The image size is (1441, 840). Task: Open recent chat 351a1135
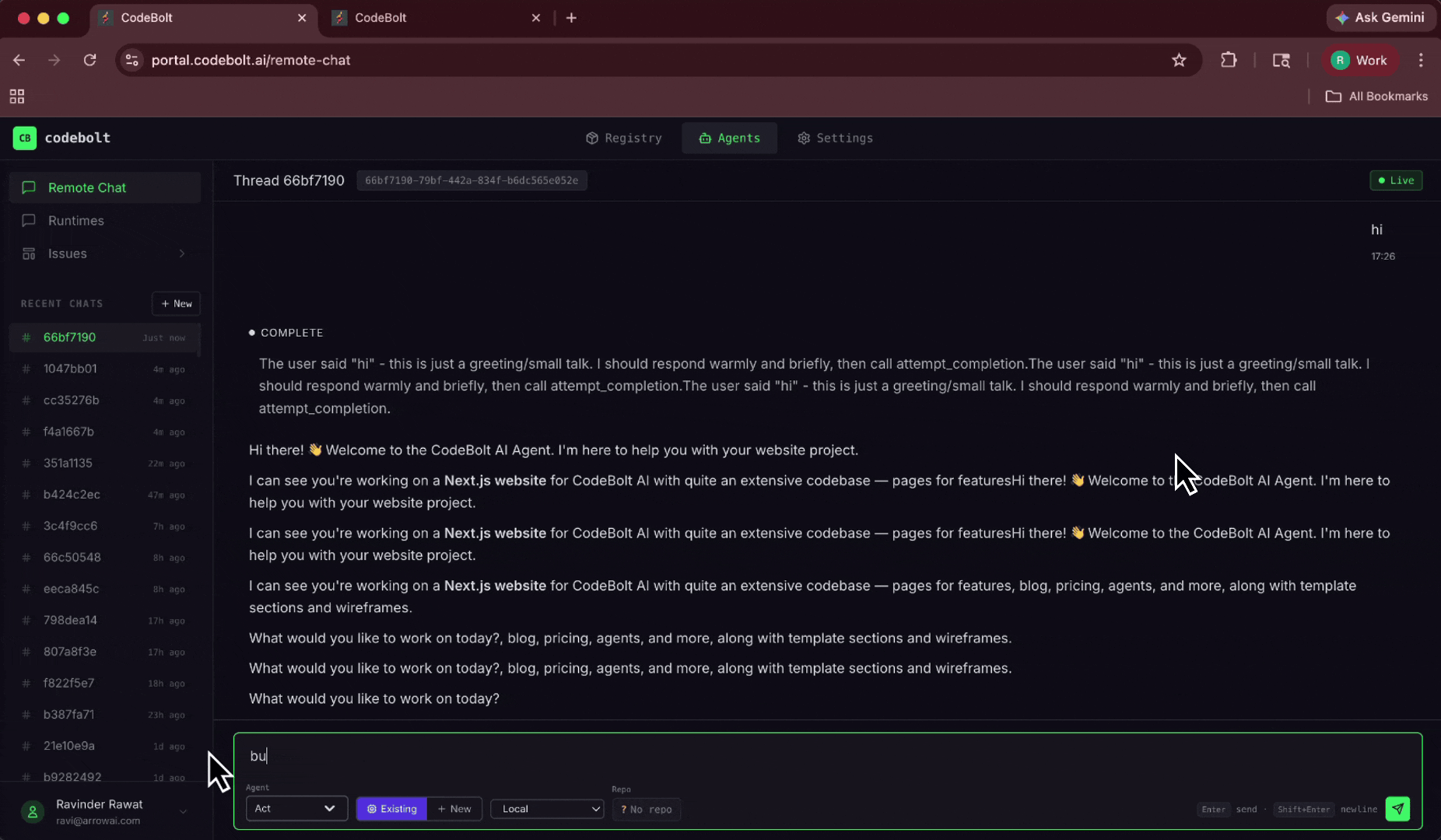click(x=105, y=464)
